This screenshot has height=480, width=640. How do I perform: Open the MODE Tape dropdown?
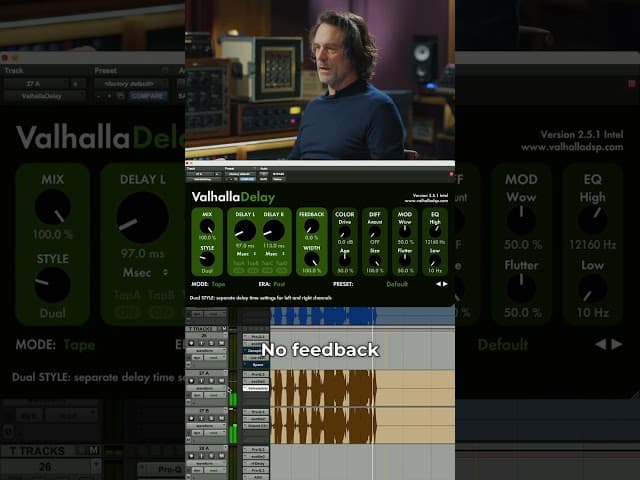[x=219, y=284]
